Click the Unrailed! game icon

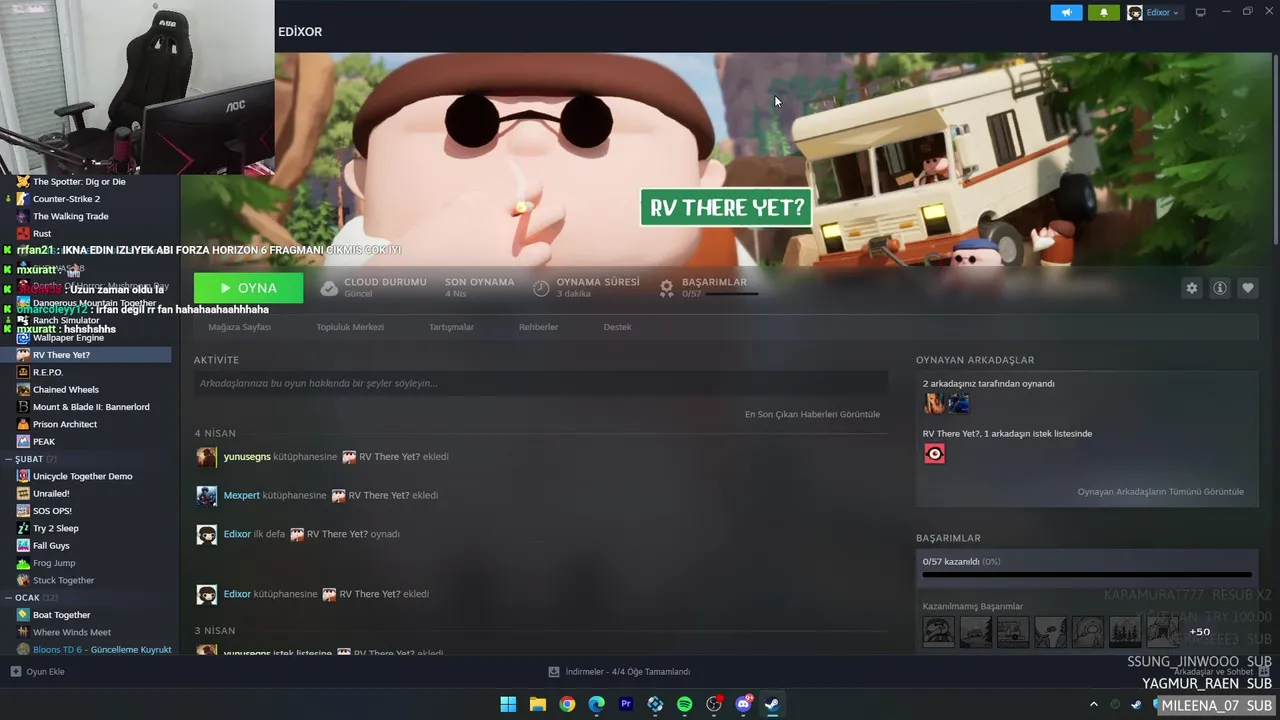23,494
